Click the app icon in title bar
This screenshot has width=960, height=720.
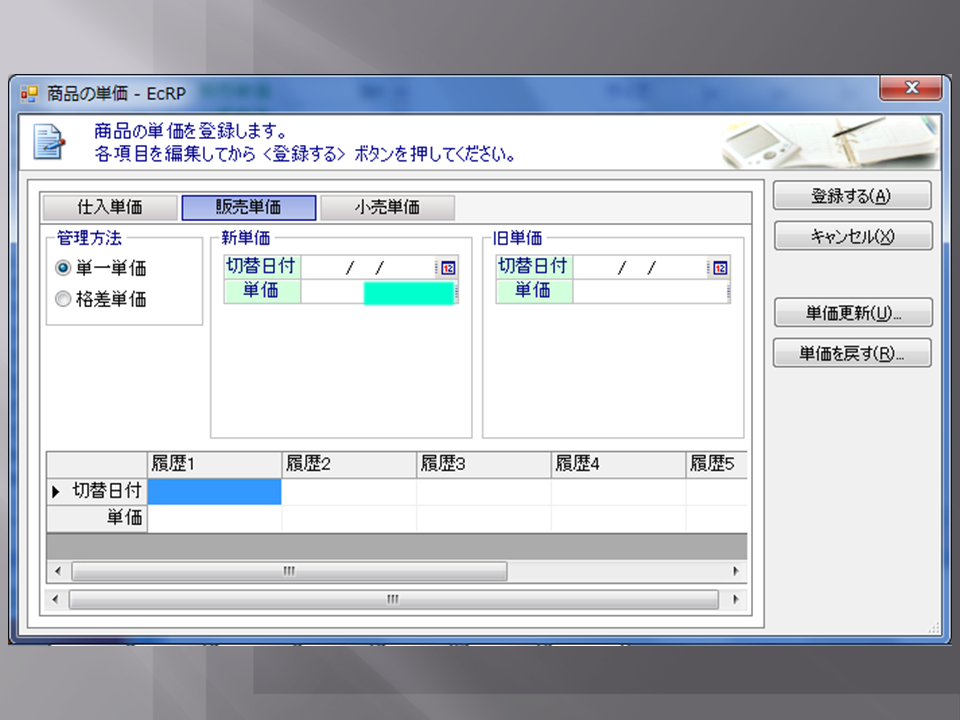tap(30, 92)
